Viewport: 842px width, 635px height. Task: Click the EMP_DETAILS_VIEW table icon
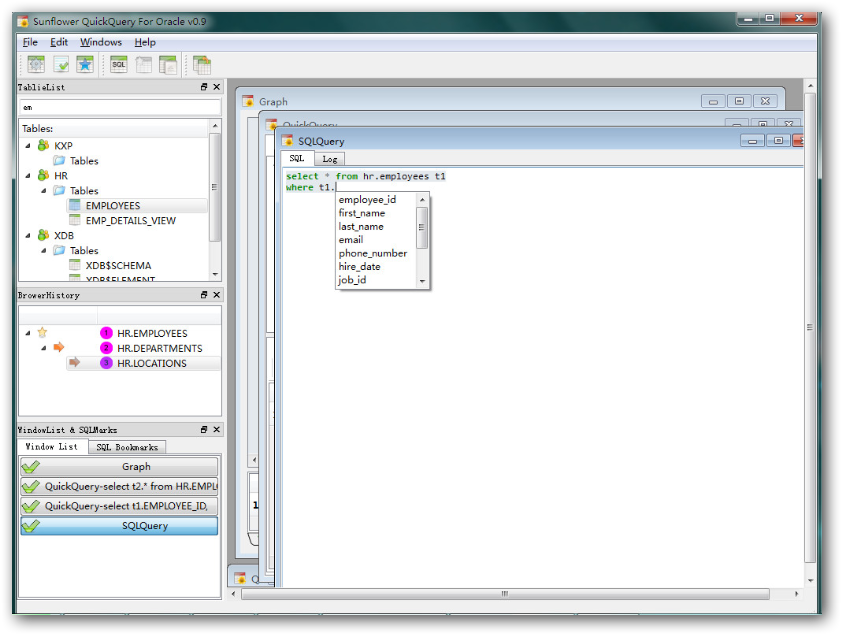coord(75,220)
